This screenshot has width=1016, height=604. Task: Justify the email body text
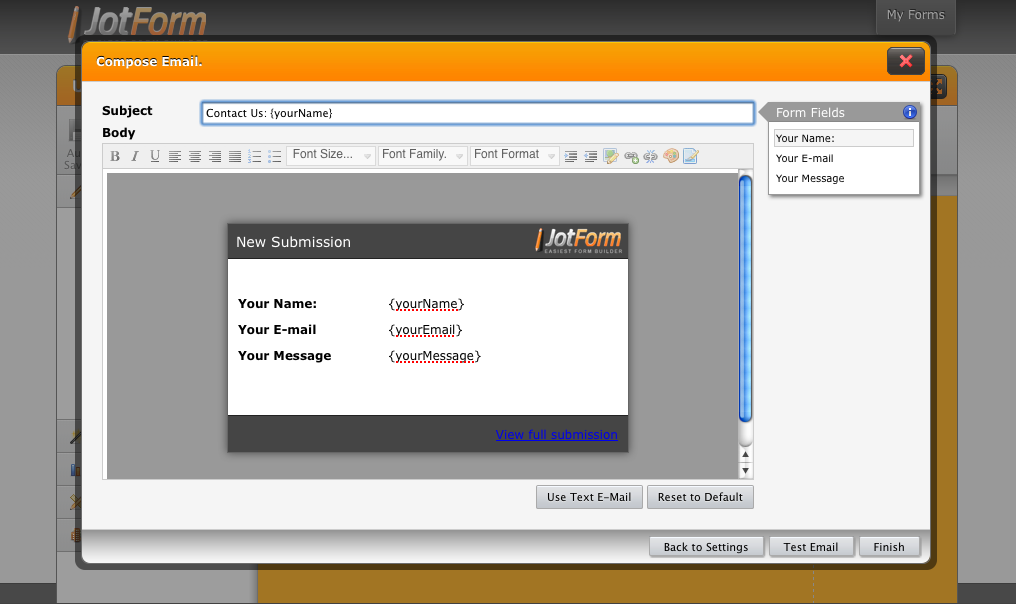point(235,156)
